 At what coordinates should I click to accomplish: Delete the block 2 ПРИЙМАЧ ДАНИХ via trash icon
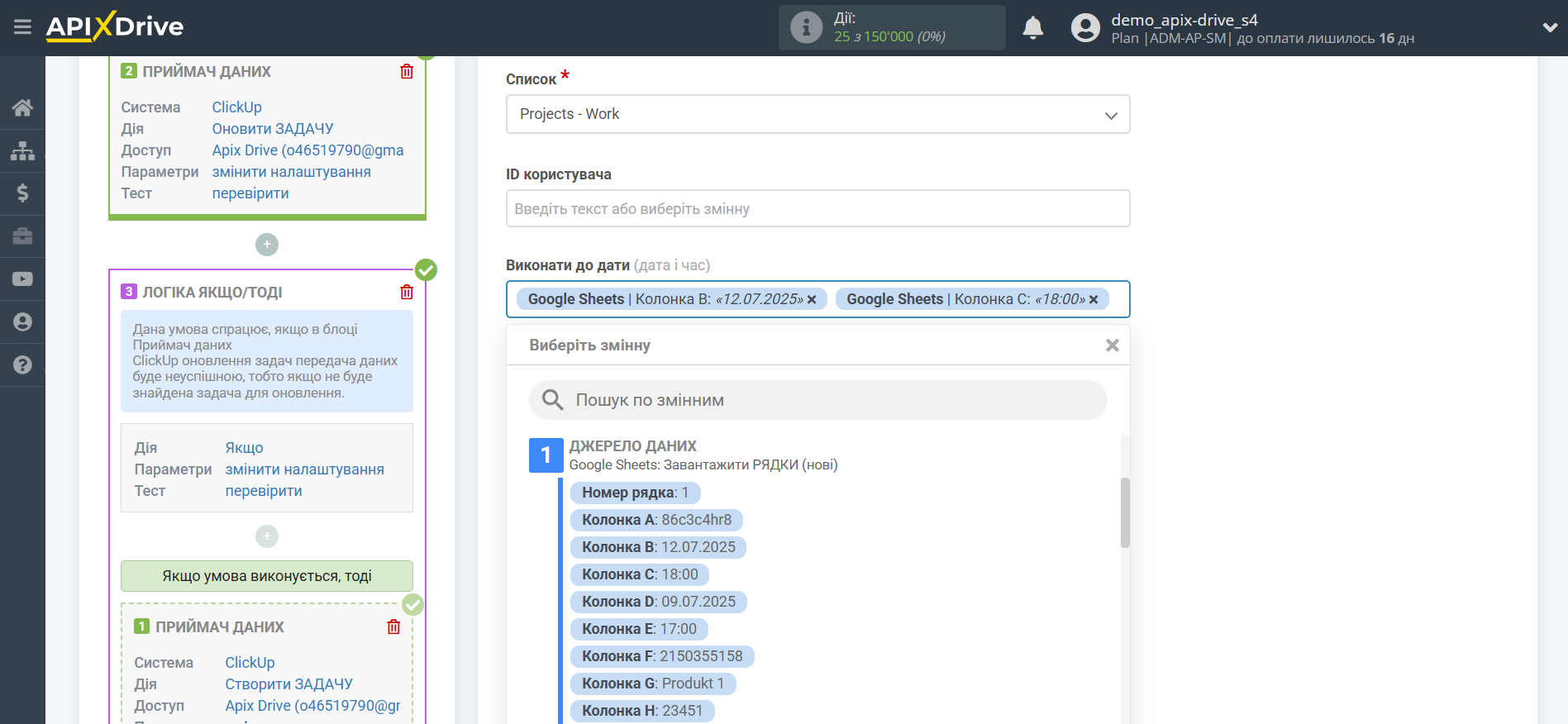(x=407, y=72)
